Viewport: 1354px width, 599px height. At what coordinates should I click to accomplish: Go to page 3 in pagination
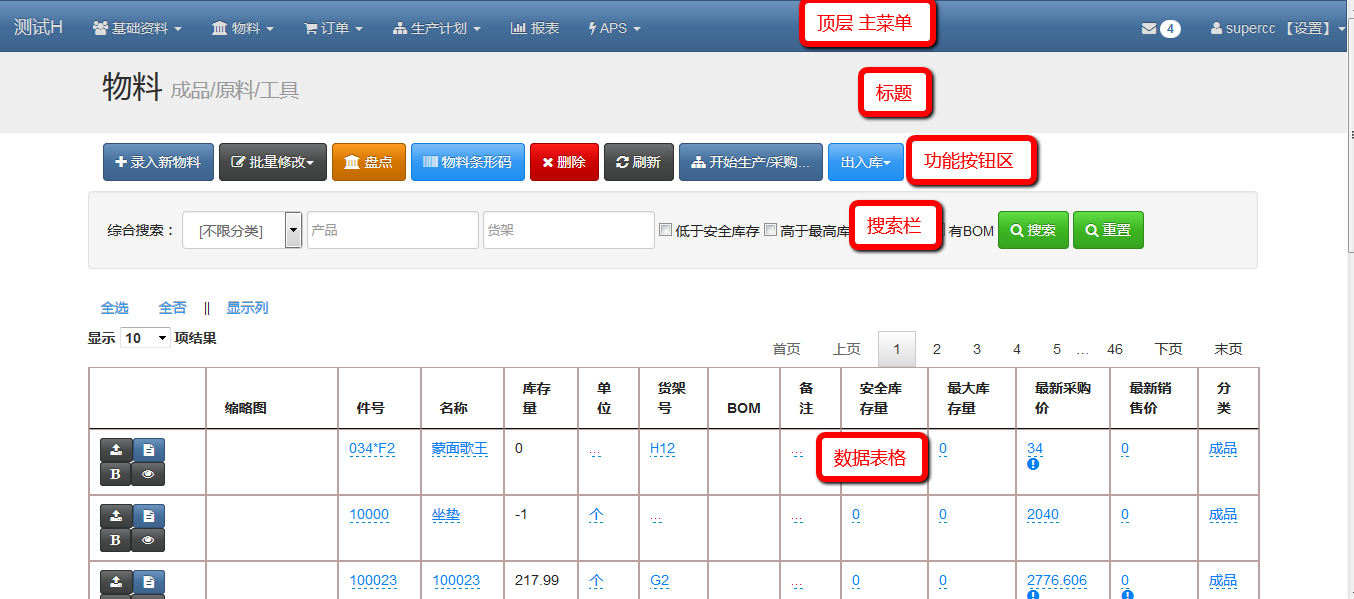977,349
